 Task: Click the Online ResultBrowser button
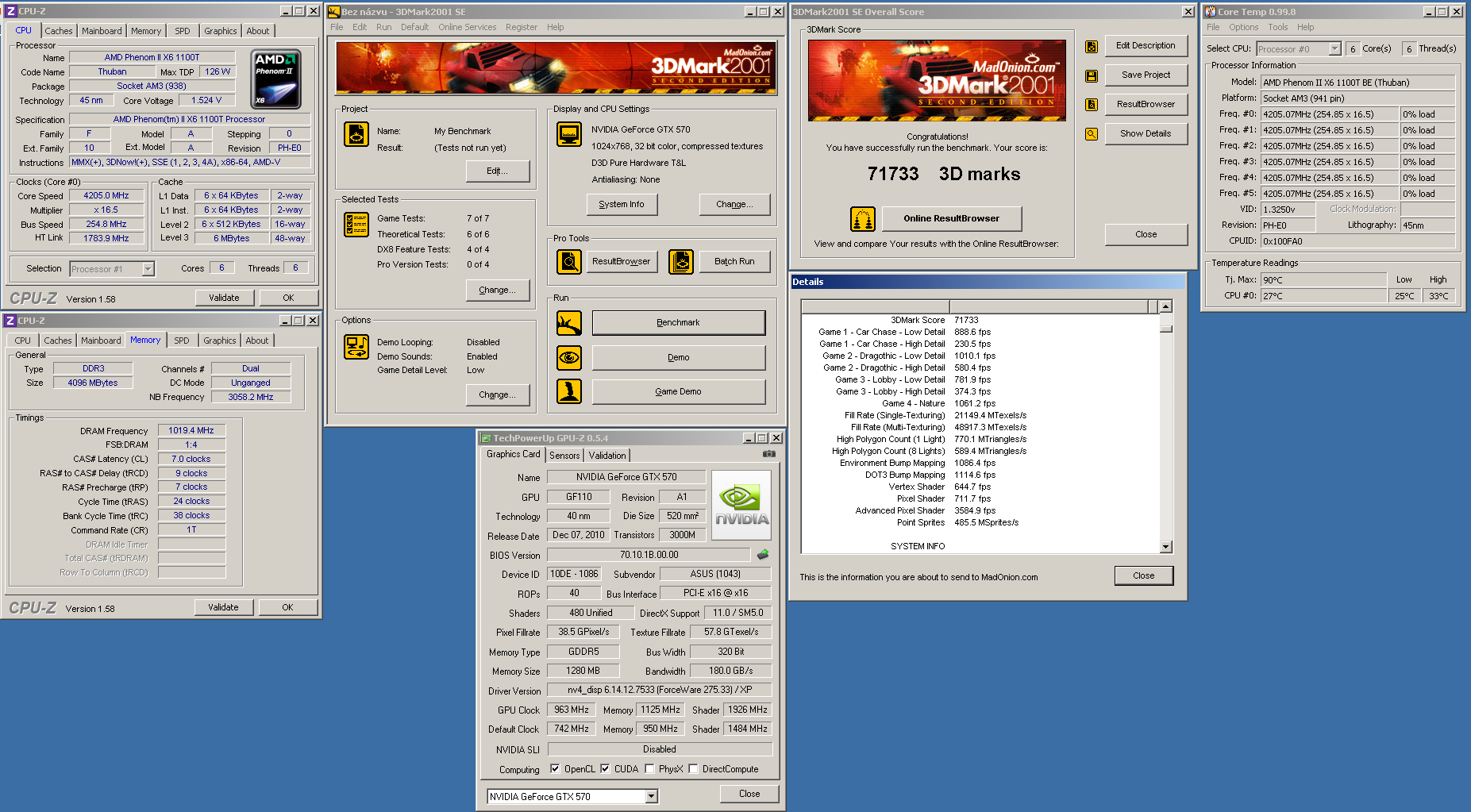[x=951, y=218]
